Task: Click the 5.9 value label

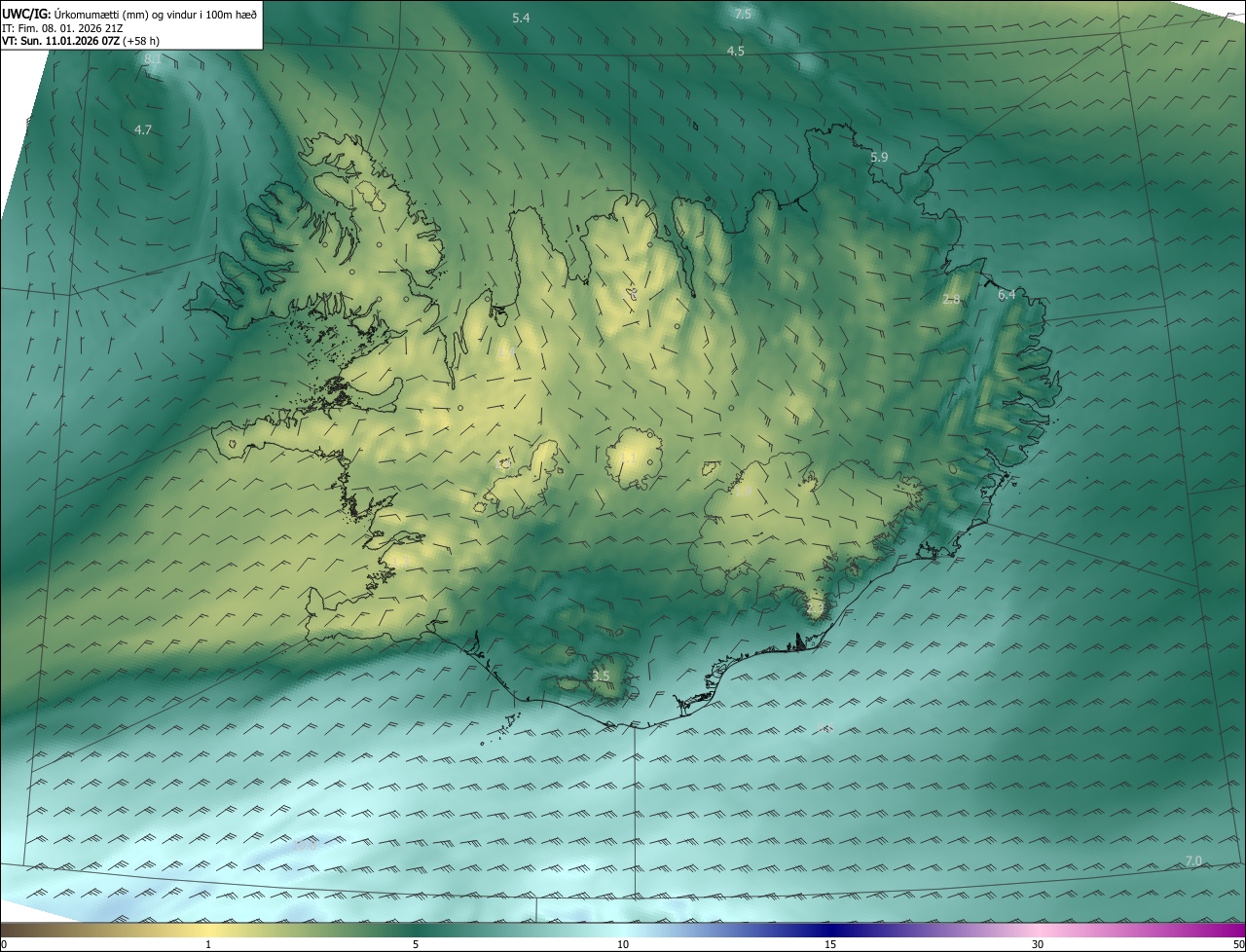Action: [x=879, y=157]
